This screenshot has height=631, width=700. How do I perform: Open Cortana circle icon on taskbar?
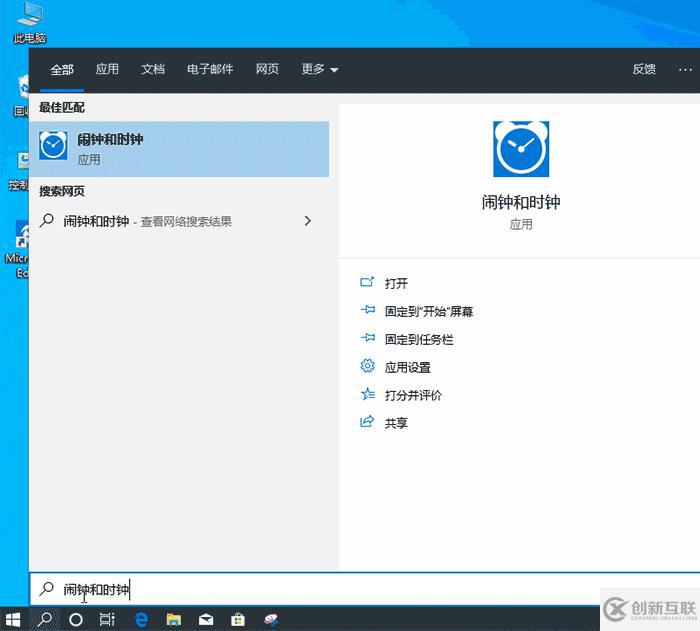click(76, 619)
